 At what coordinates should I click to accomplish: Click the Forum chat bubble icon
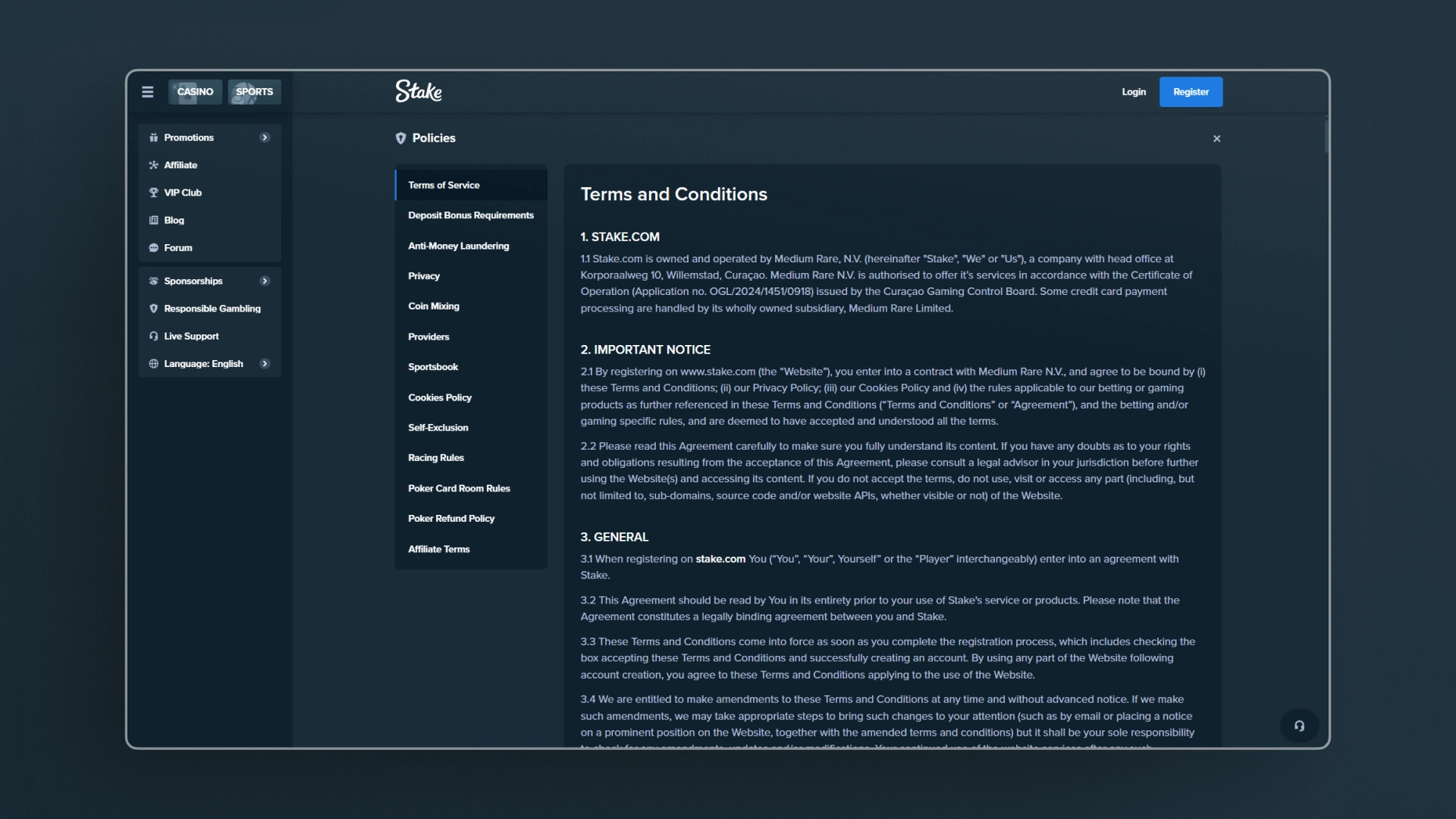click(x=154, y=248)
